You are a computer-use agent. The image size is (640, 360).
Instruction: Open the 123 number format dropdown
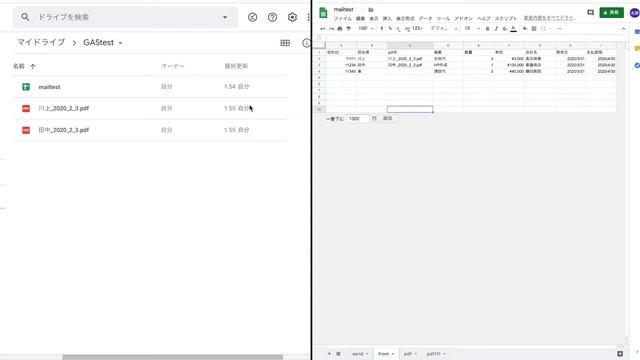(417, 29)
